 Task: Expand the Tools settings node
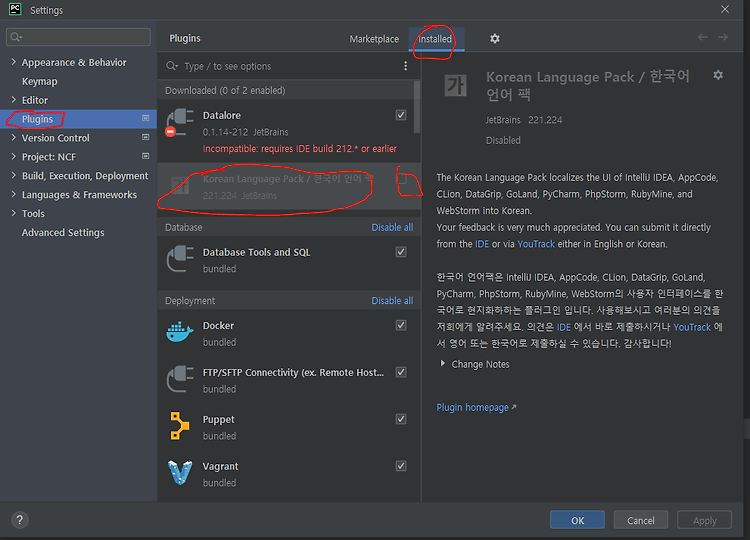pos(13,213)
